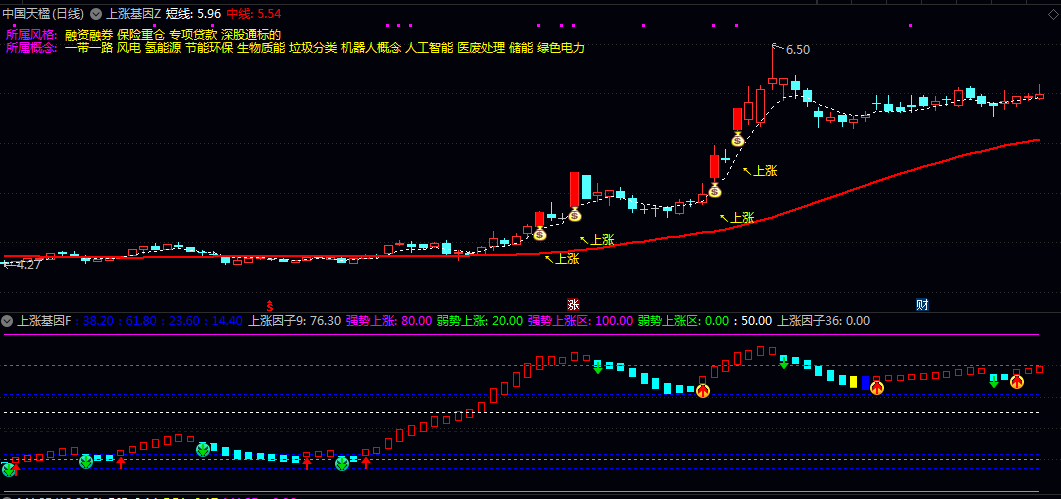This screenshot has height=499, width=1061.
Task: Click the highest money bag signal icon
Action: tap(738, 140)
